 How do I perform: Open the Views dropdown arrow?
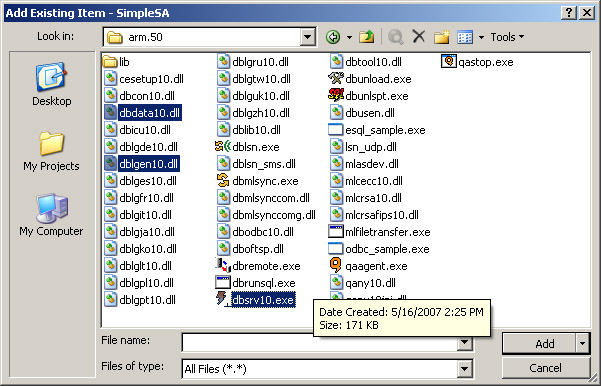click(481, 37)
